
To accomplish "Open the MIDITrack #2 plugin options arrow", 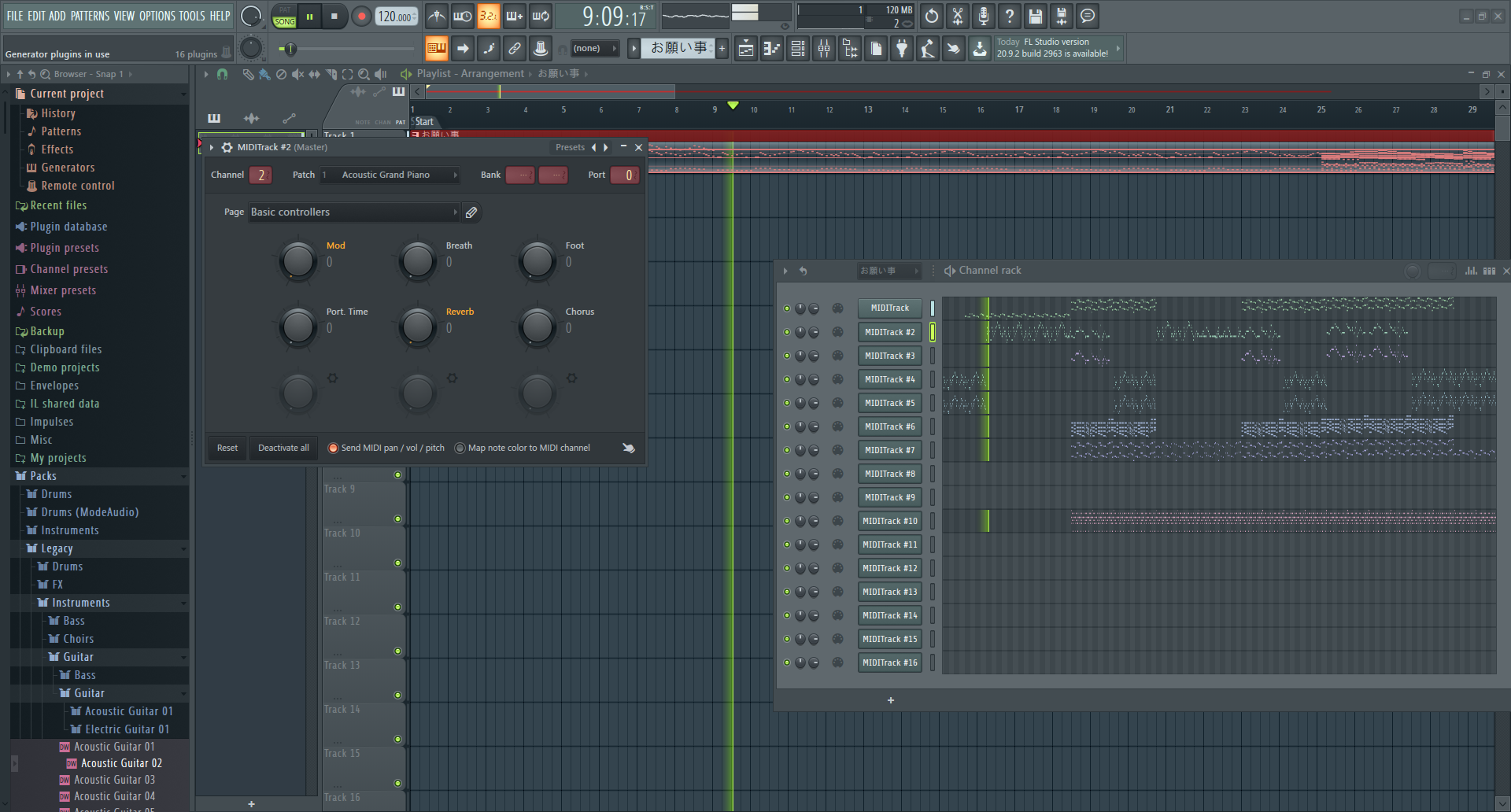I will (212, 147).
